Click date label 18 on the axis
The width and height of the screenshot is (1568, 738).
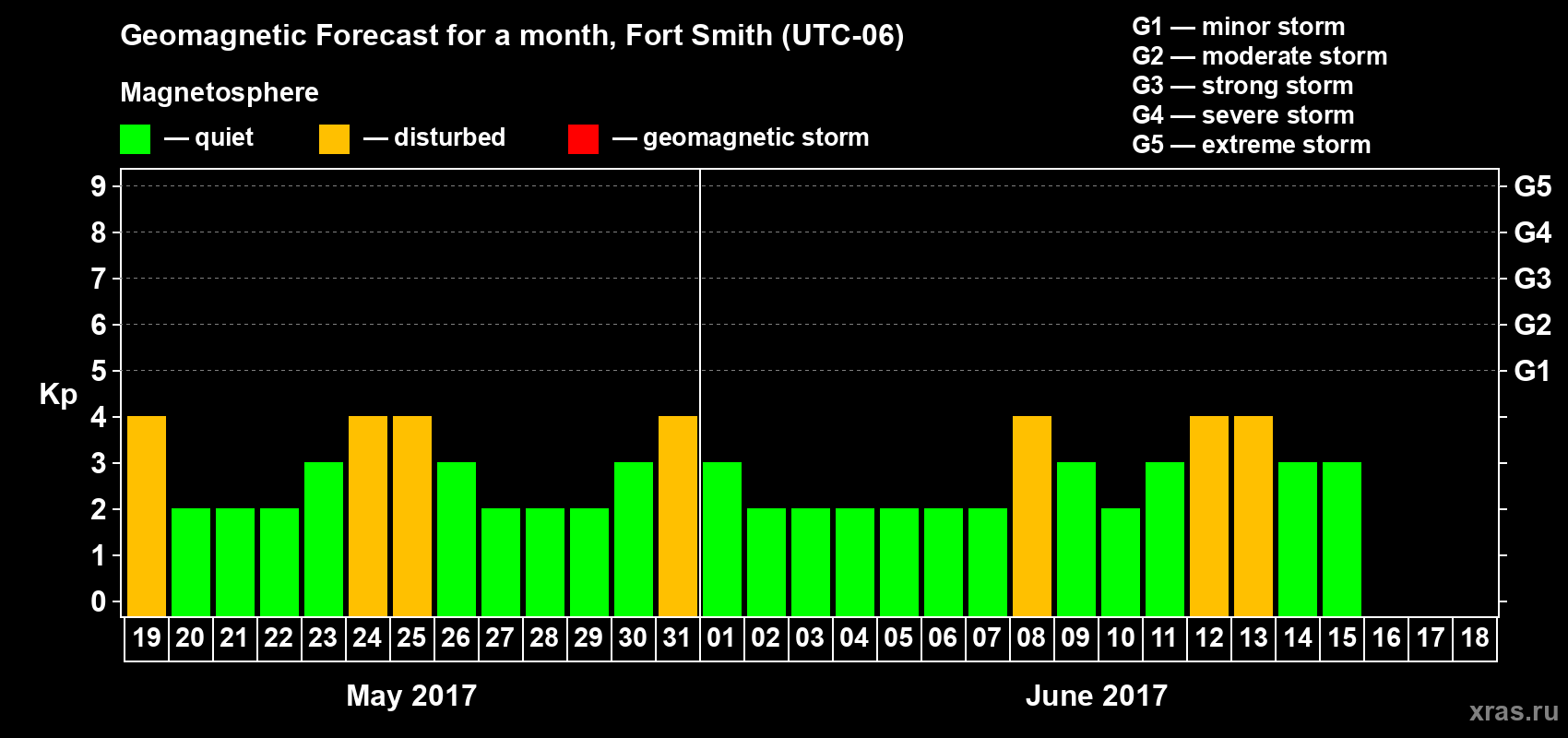coord(1475,638)
